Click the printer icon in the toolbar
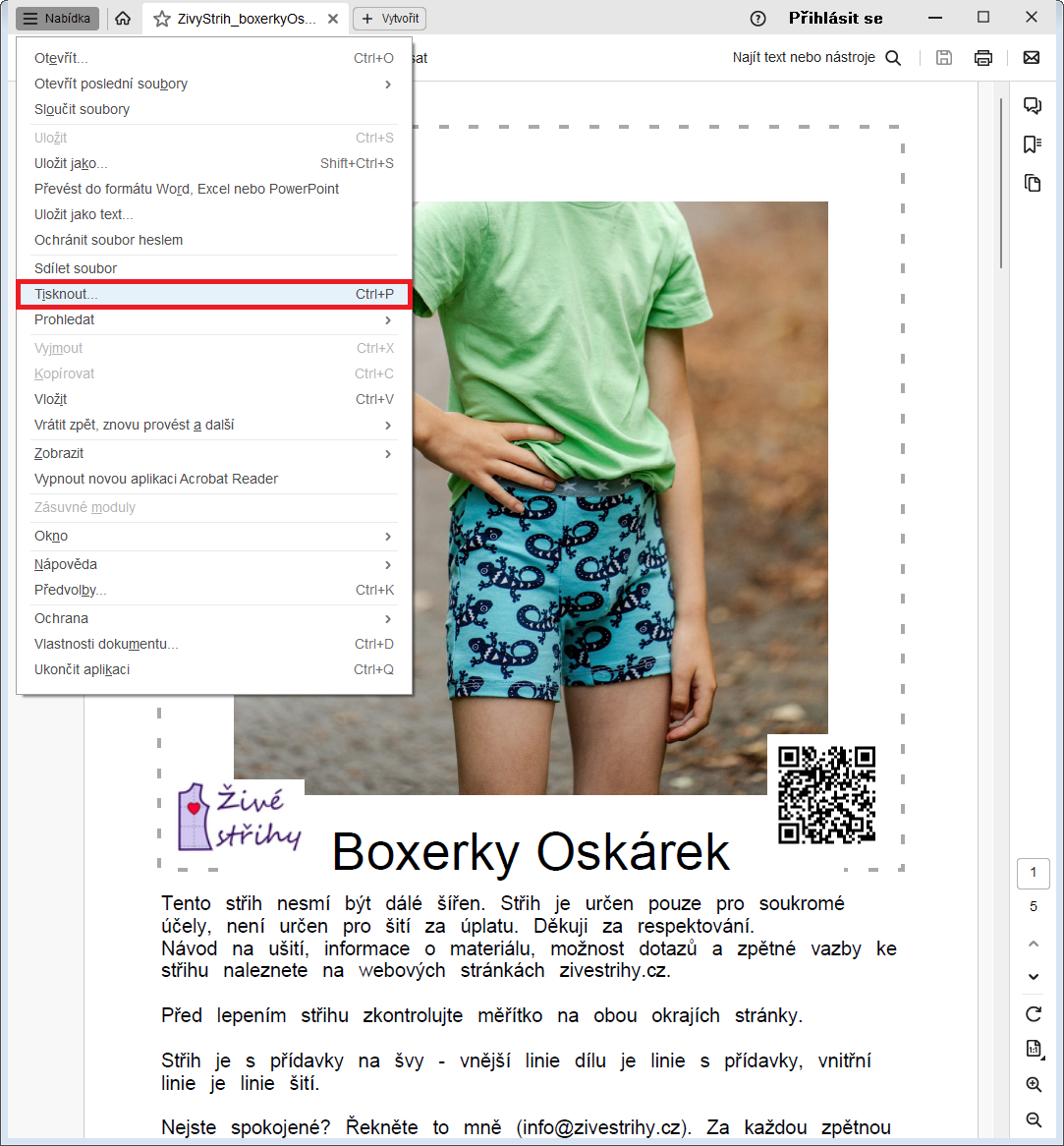This screenshot has width=1064, height=1146. (983, 58)
